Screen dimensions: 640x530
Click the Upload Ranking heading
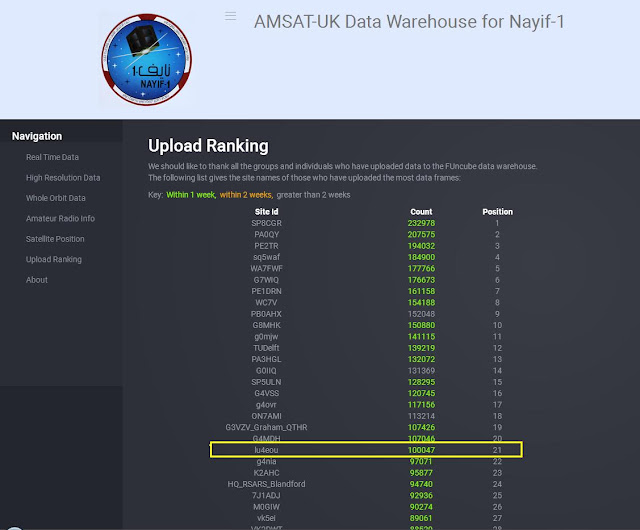(208, 146)
